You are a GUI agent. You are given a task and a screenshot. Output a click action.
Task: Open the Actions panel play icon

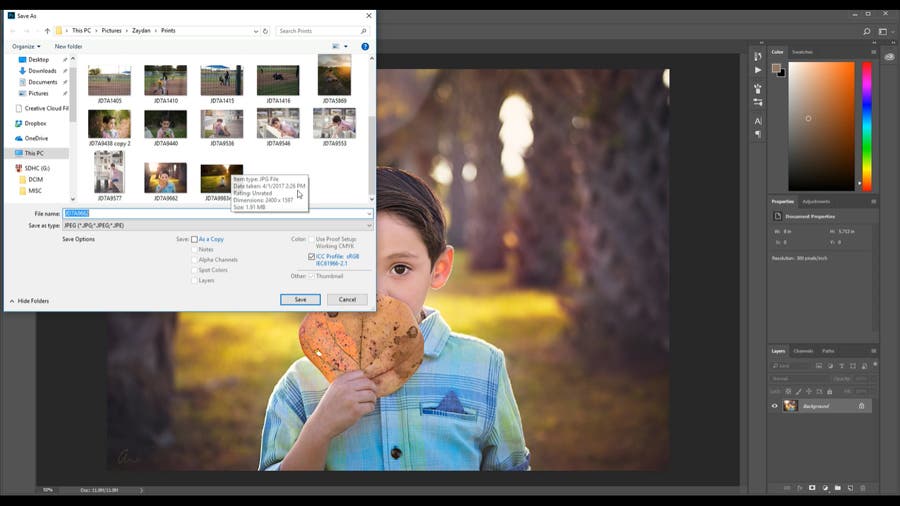[758, 70]
